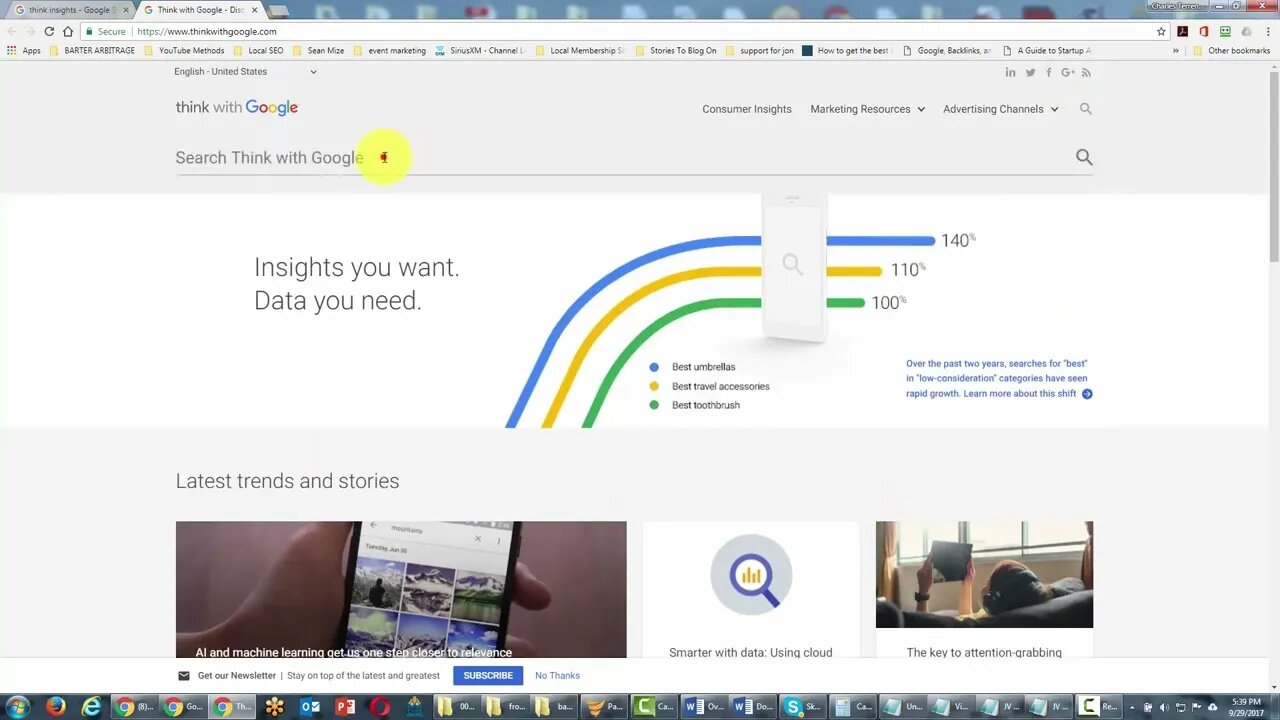
Task: Open the Facebook social icon
Action: (1048, 72)
